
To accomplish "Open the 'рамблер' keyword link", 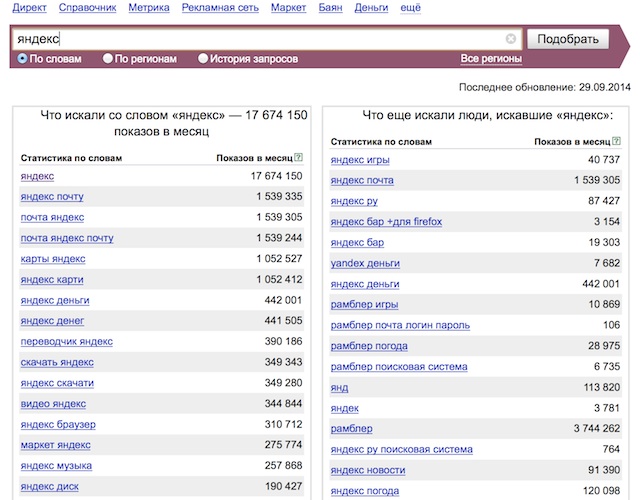I will tap(351, 429).
